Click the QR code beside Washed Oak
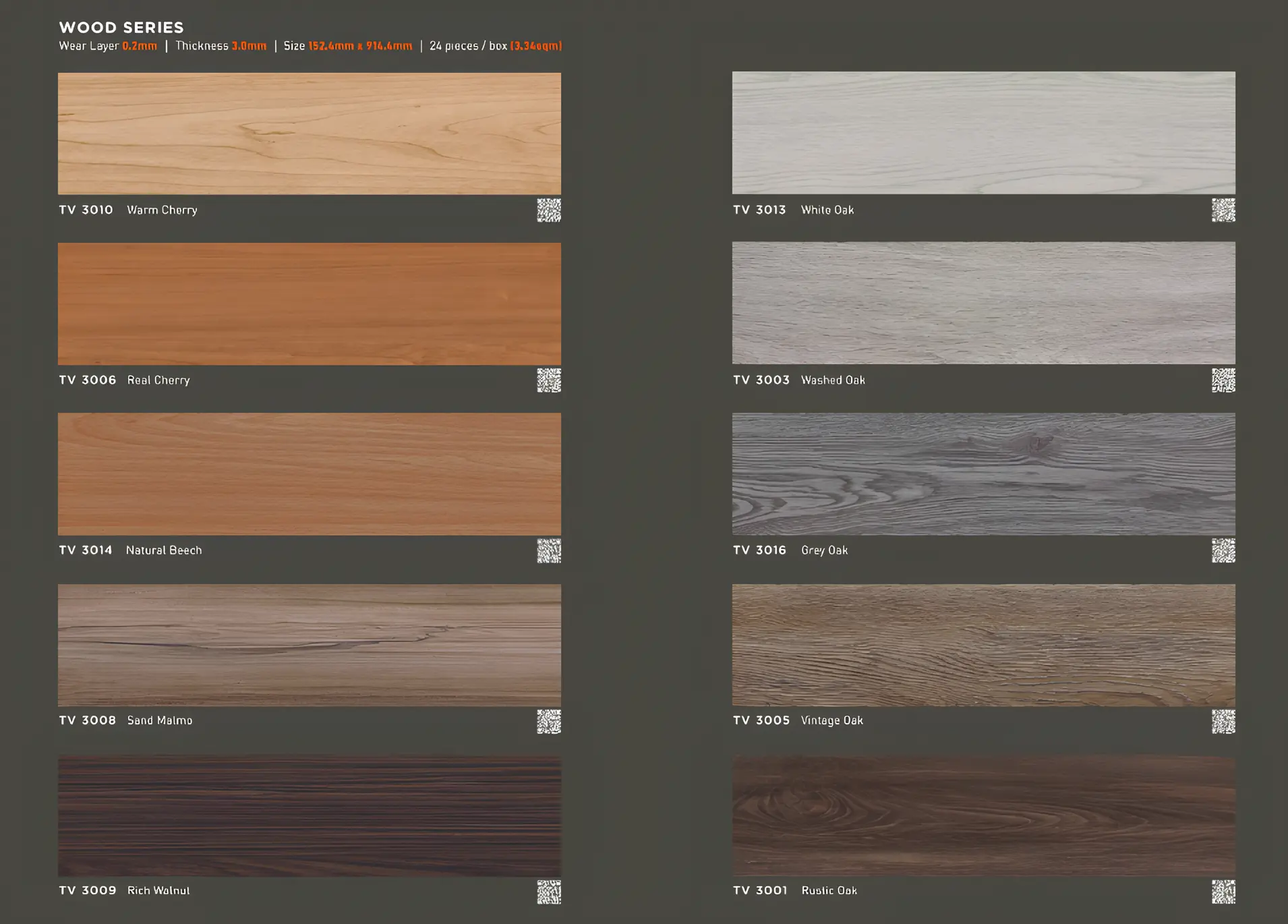 pyautogui.click(x=1223, y=380)
